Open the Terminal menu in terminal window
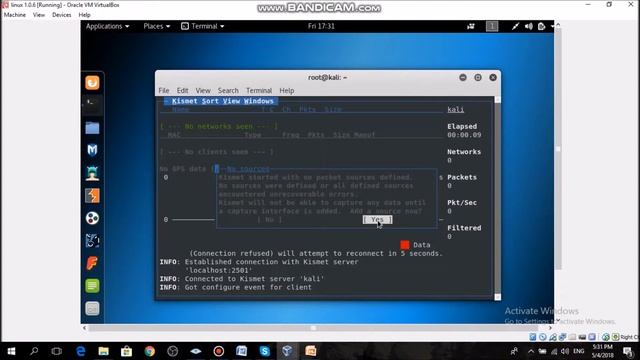This screenshot has width=640, height=360. (259, 91)
